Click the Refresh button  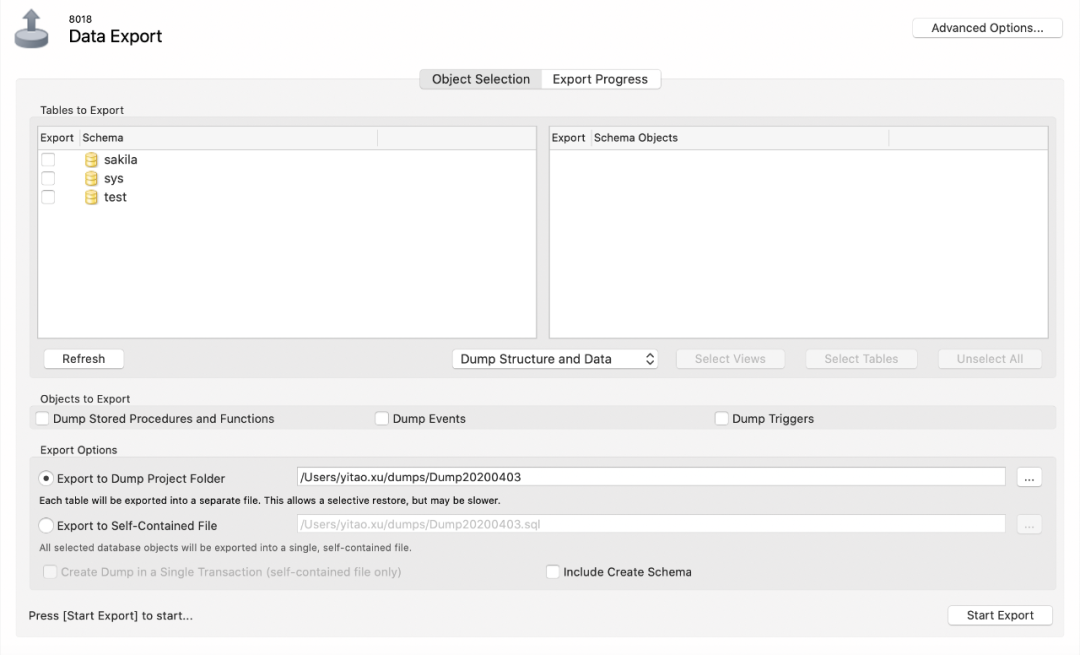[83, 358]
